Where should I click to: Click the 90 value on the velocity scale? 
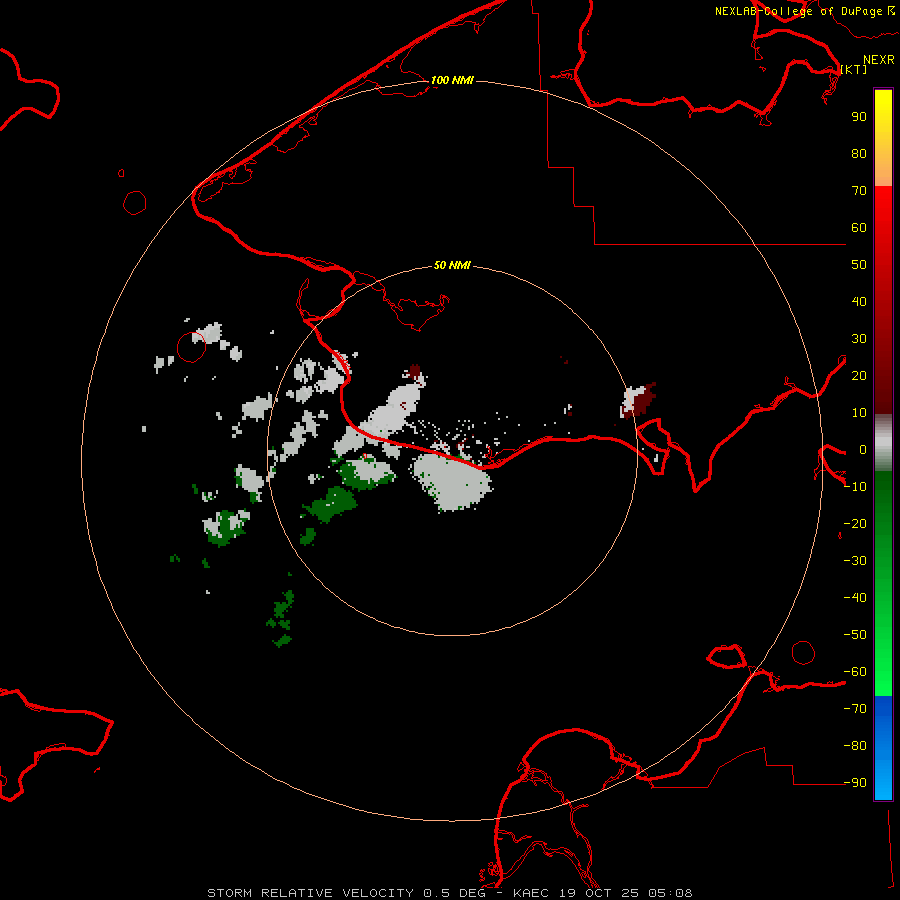859,117
